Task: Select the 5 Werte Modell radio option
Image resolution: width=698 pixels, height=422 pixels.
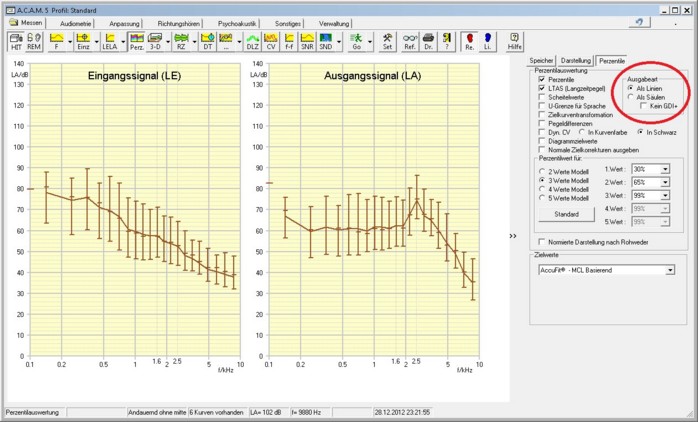Action: 542,198
